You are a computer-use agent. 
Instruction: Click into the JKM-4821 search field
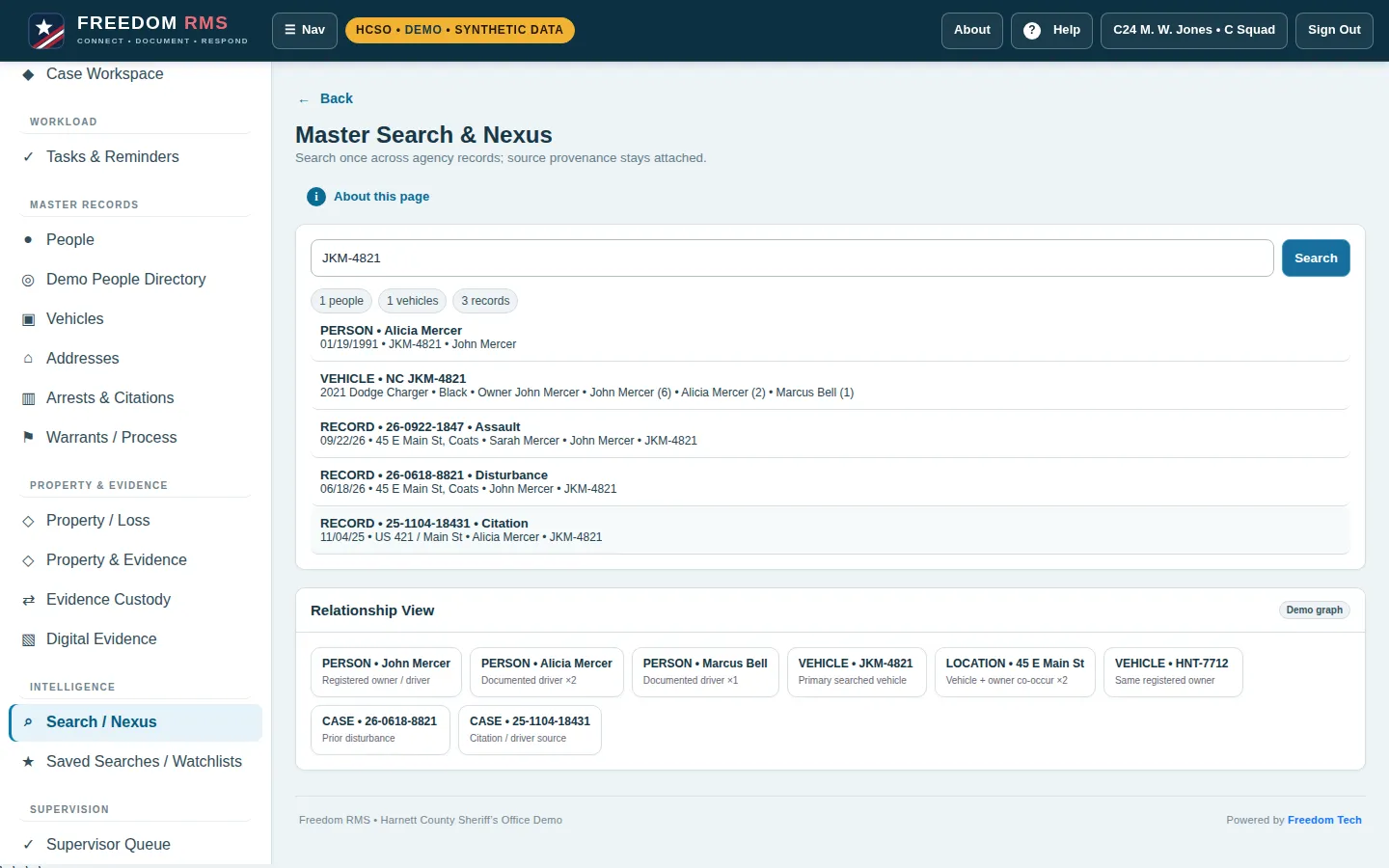tap(792, 258)
